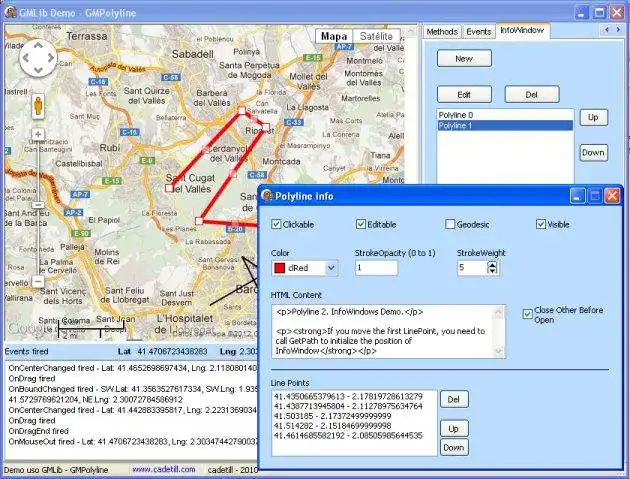Click the red color swatch

[279, 268]
